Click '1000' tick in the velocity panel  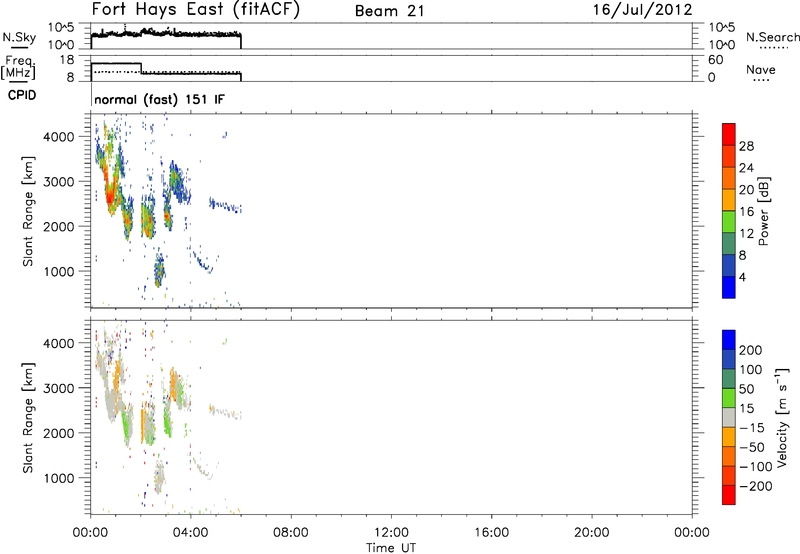(x=59, y=478)
